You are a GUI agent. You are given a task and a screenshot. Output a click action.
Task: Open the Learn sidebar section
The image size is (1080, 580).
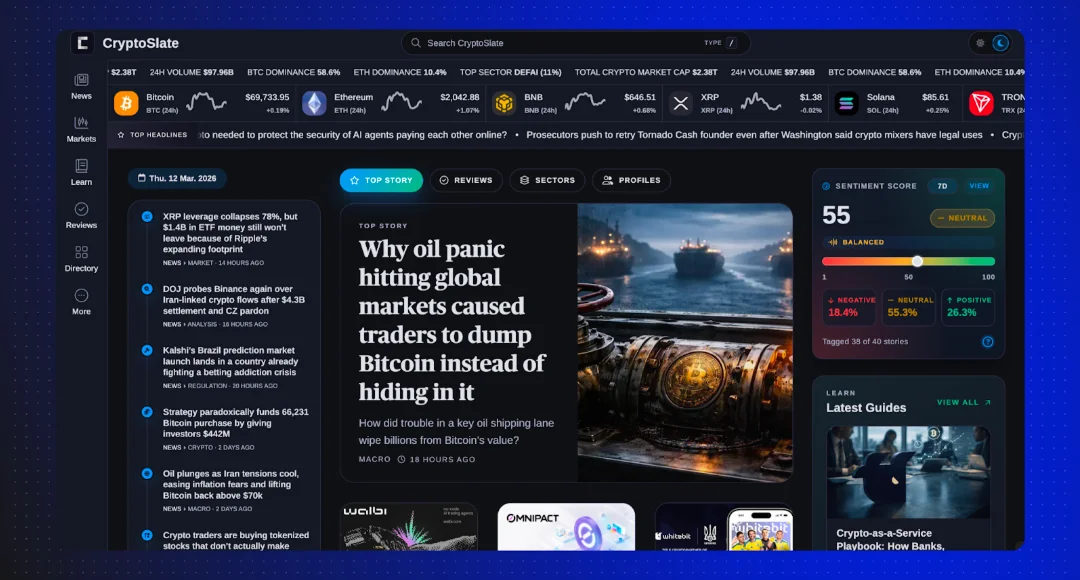pyautogui.click(x=81, y=173)
